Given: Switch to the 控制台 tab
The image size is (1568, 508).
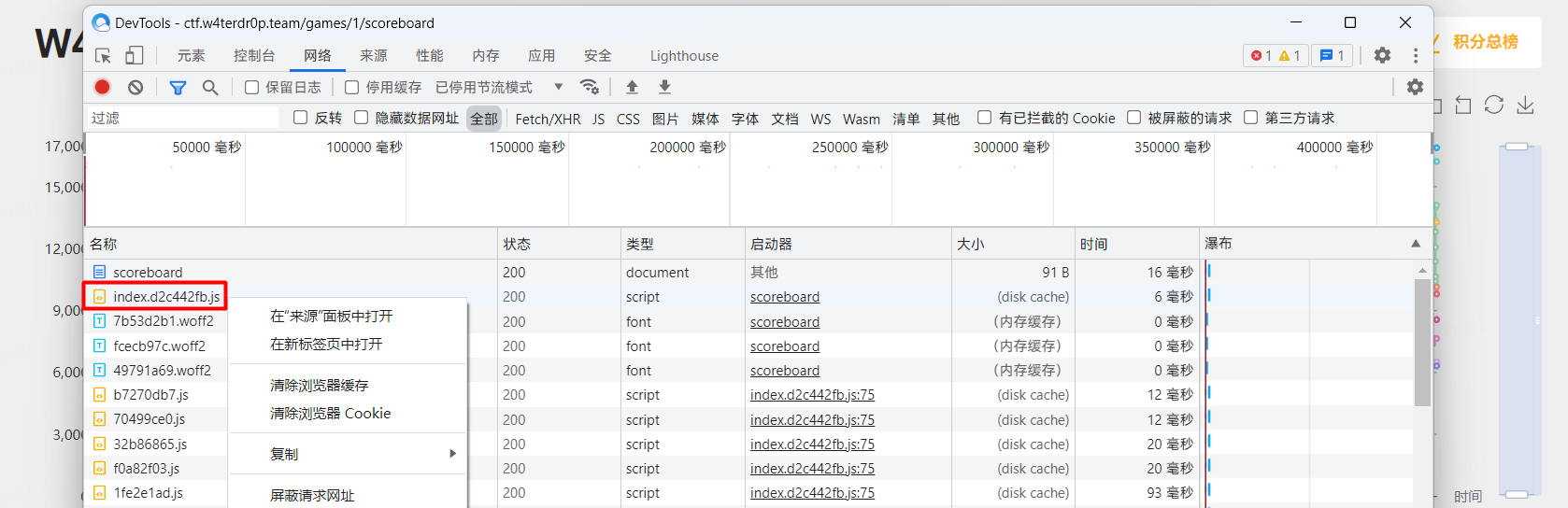Looking at the screenshot, I should coord(254,56).
